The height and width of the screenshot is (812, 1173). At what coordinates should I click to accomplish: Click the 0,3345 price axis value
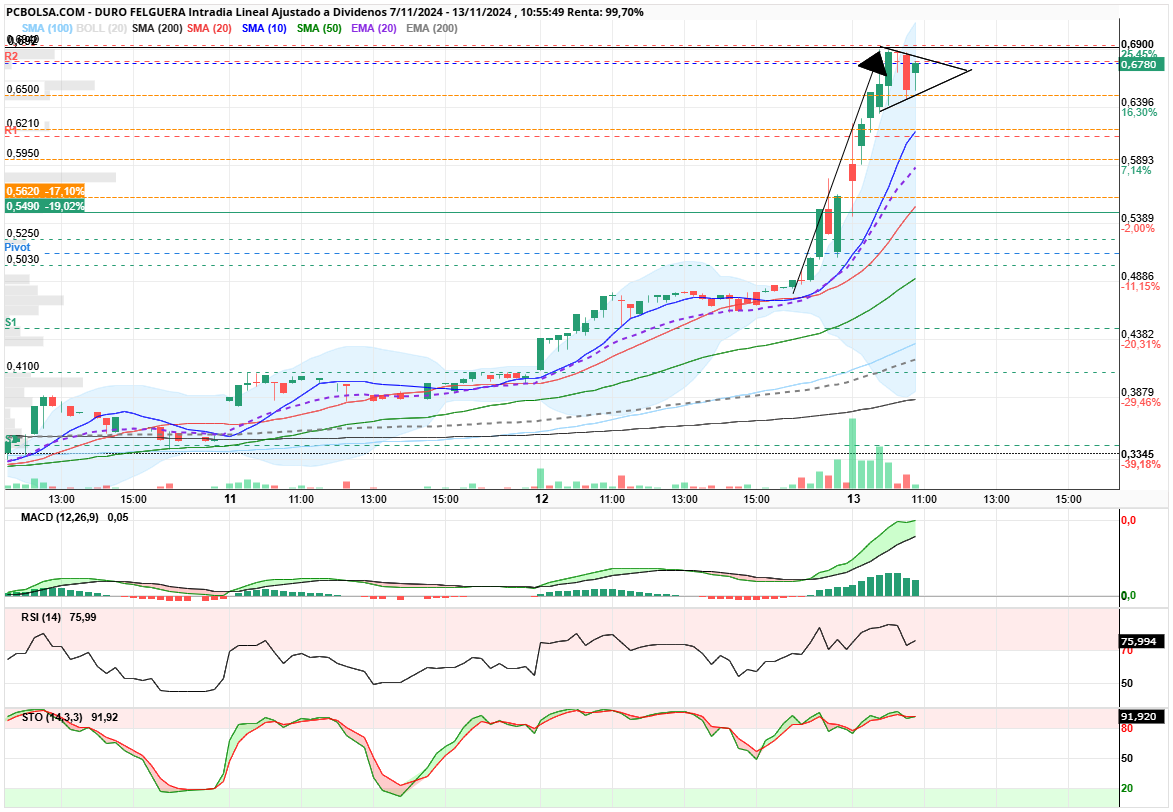tap(1138, 454)
